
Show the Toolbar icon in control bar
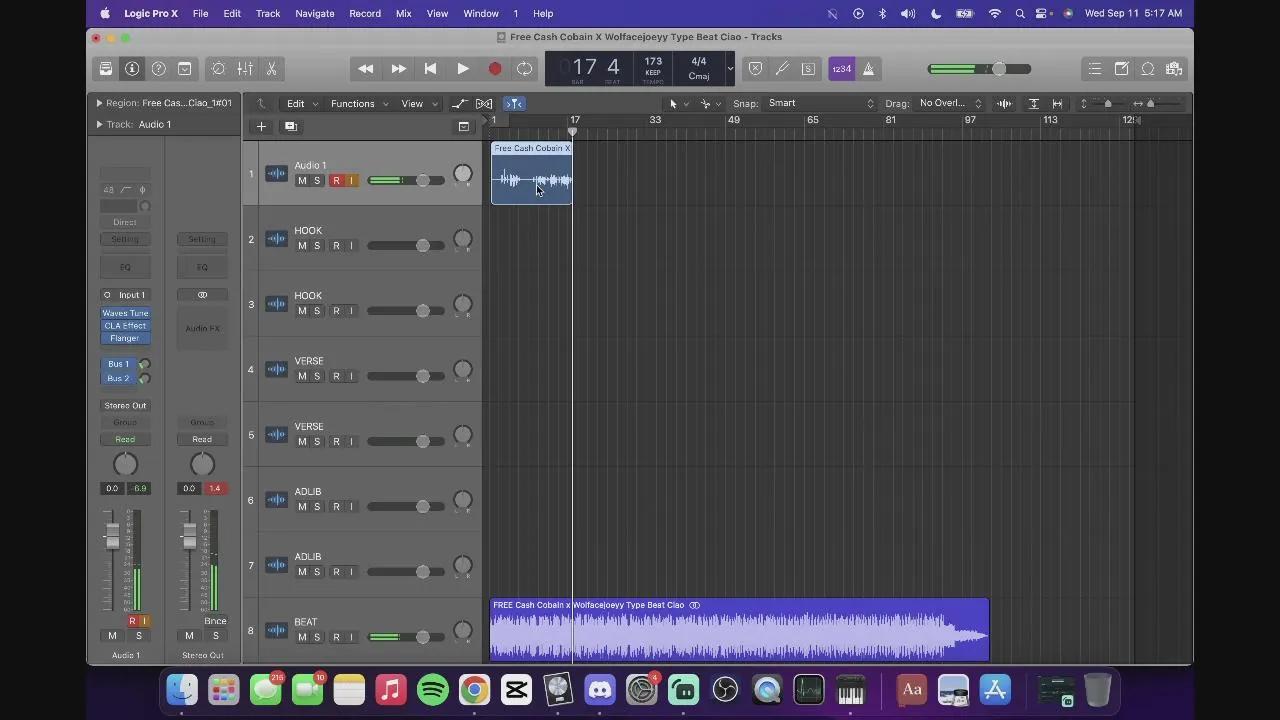point(185,69)
